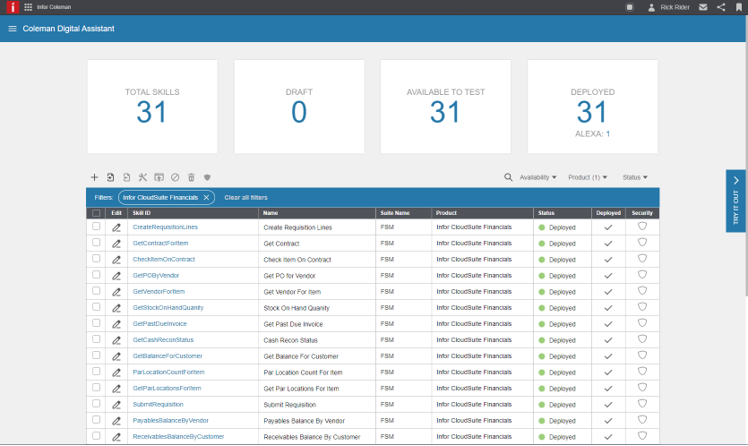Check the GetStockOnHandQuanity row checkbox

[x=96, y=307]
